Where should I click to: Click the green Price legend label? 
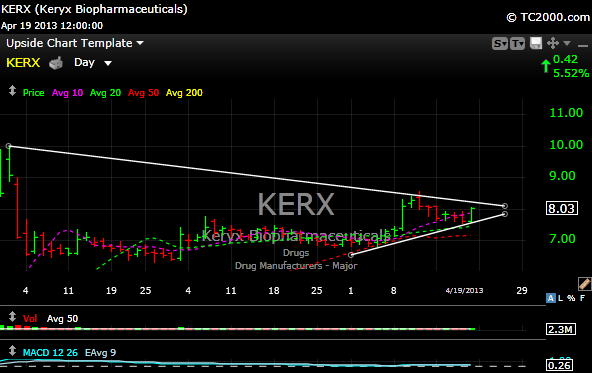pos(33,92)
